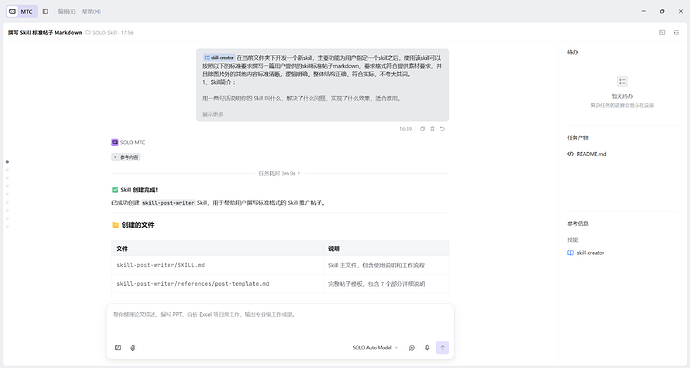This screenshot has height=368, width=690.
Task: Click the undo arrow icon under message
Action: [x=442, y=129]
